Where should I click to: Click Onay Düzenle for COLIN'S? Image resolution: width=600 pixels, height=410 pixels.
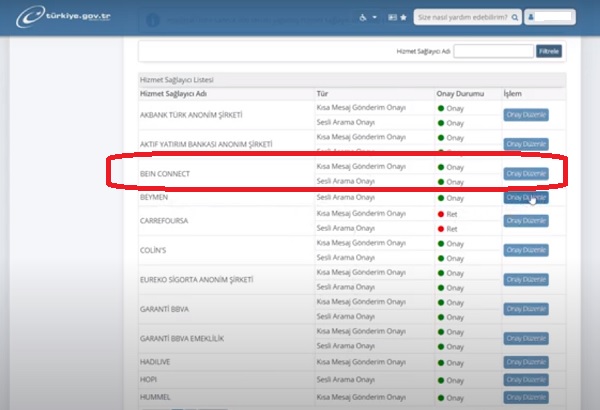526,250
